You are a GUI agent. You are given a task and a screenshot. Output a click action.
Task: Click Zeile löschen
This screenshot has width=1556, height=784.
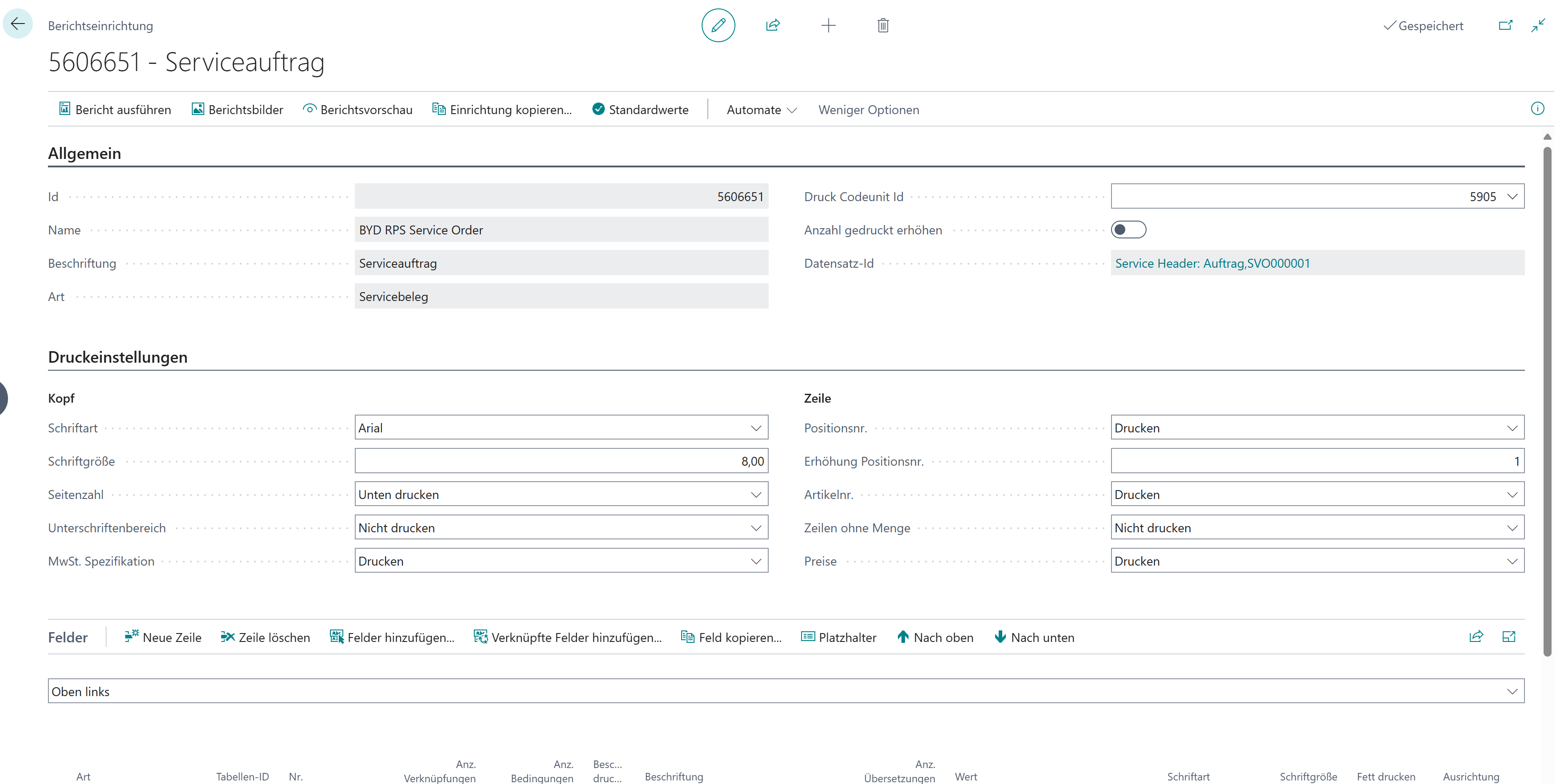pyautogui.click(x=265, y=637)
